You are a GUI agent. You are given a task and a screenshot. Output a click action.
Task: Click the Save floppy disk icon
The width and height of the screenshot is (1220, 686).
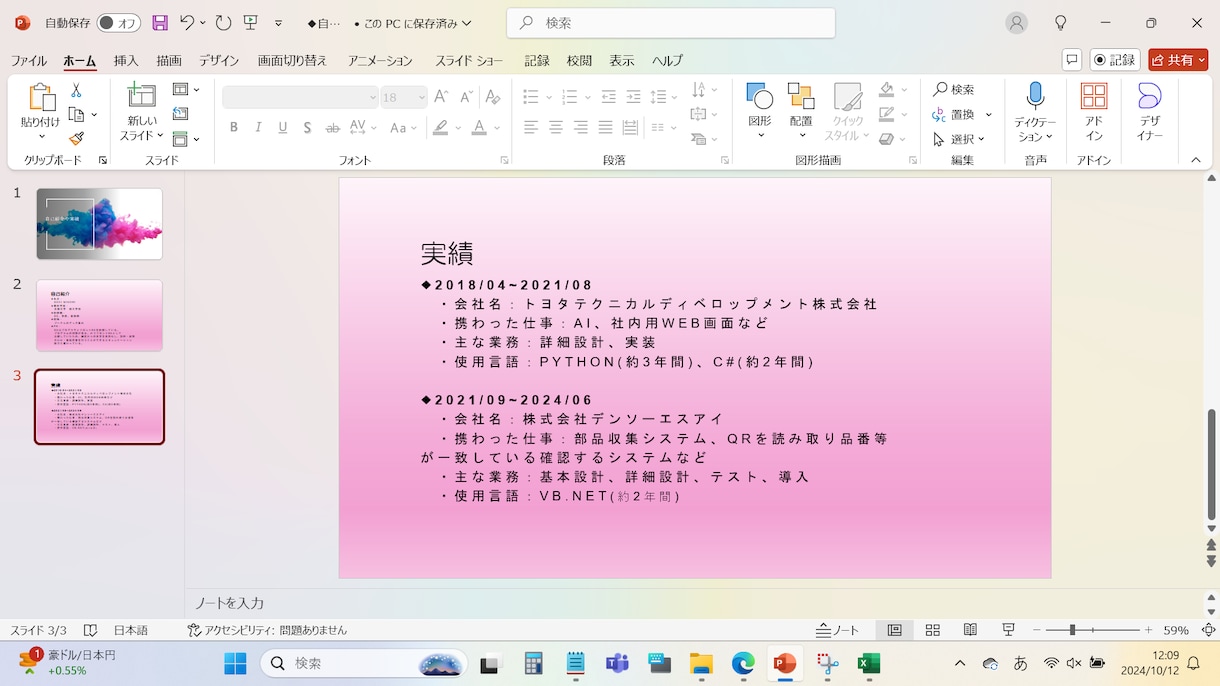pos(160,22)
